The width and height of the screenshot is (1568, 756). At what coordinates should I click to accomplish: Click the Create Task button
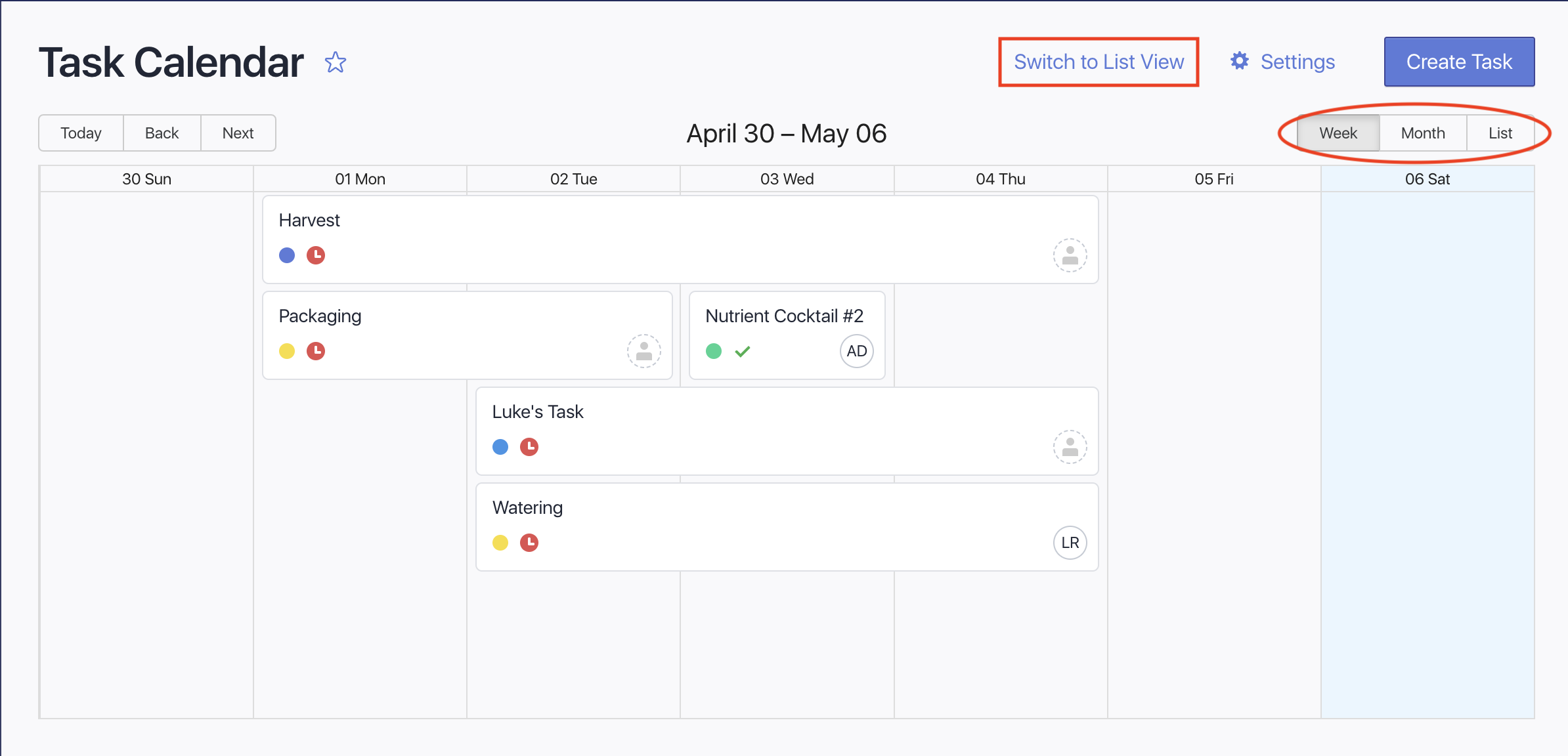pyautogui.click(x=1459, y=62)
